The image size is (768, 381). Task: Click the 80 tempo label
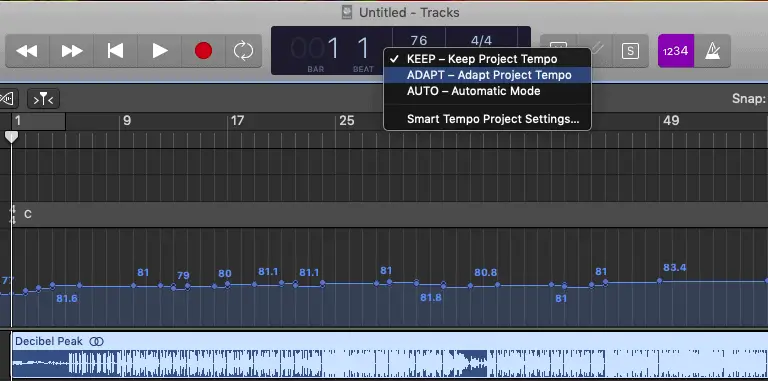225,273
